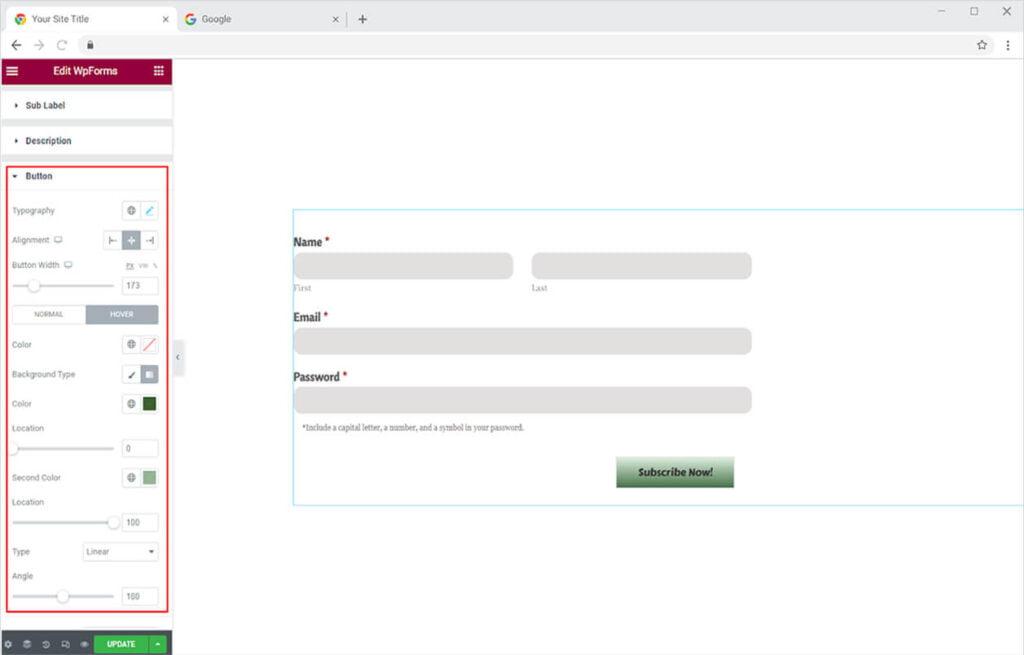
Task: Expand the Sub Label section
Action: [x=45, y=105]
